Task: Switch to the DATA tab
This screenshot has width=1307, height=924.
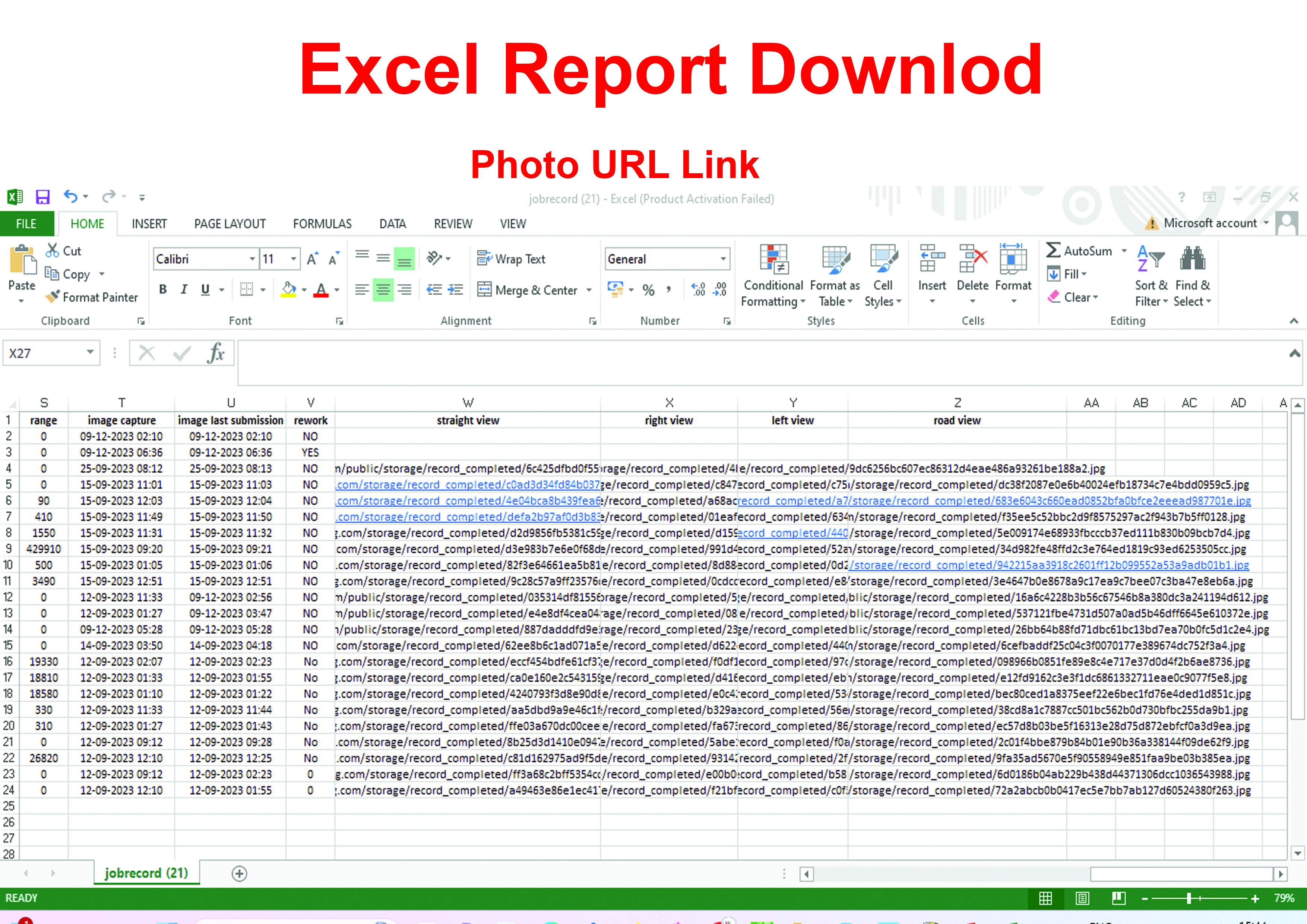Action: [x=393, y=224]
